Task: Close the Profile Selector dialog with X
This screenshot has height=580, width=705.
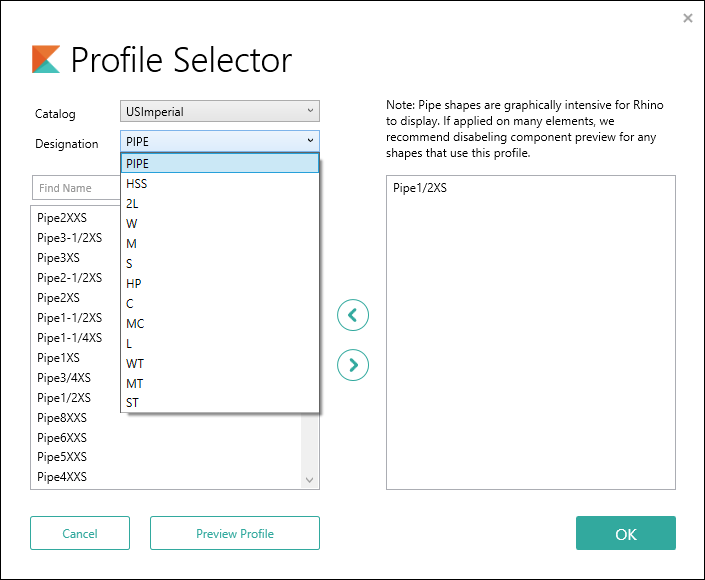Action: (x=688, y=18)
